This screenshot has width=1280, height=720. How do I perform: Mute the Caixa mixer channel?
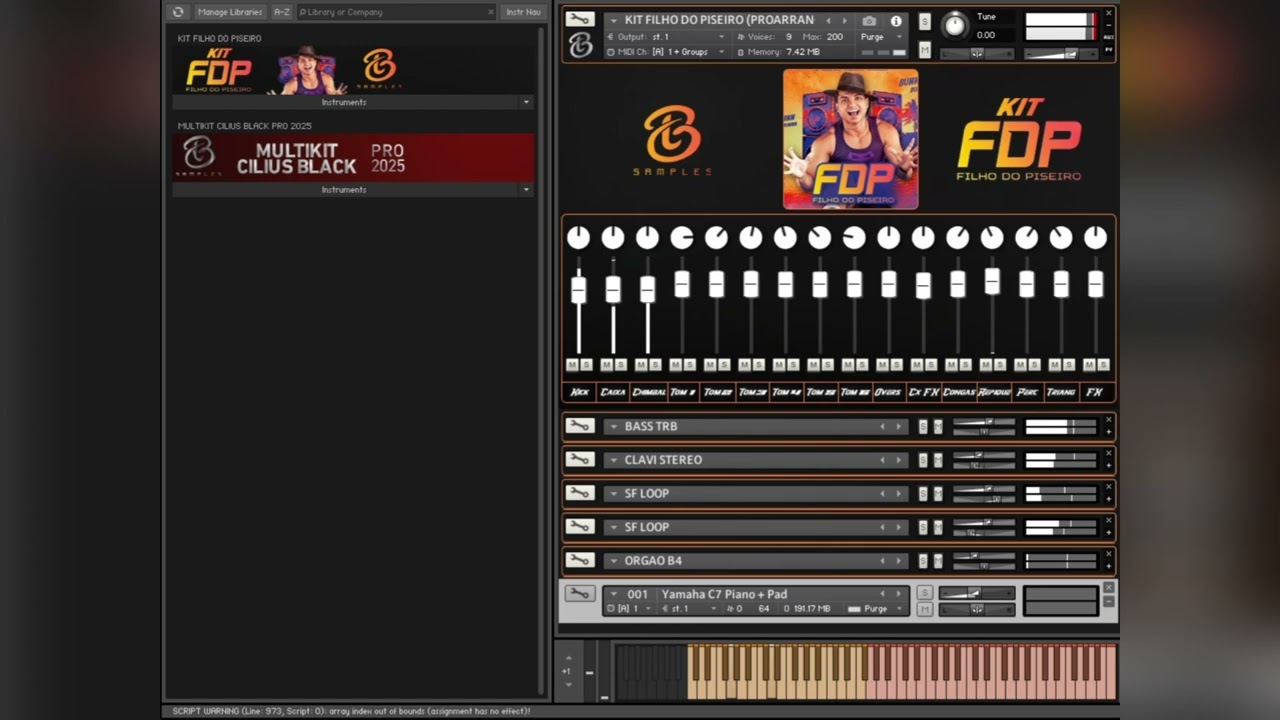point(606,365)
